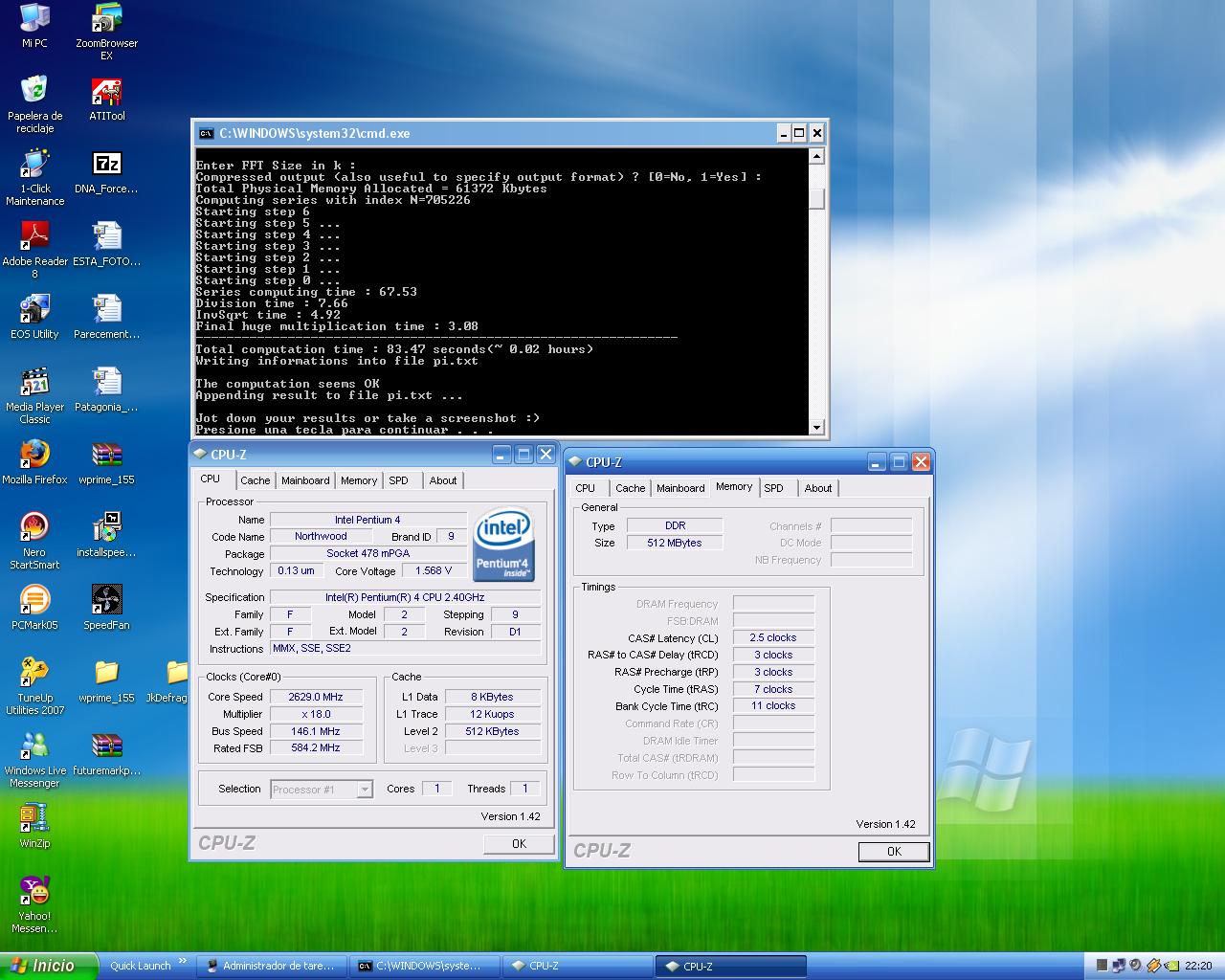Select the futuremarkp archive icon

coord(106,753)
